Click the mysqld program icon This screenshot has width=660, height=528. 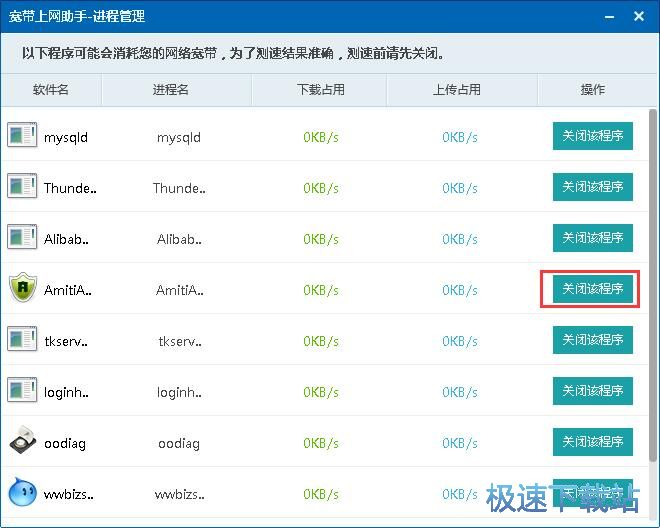(x=22, y=135)
